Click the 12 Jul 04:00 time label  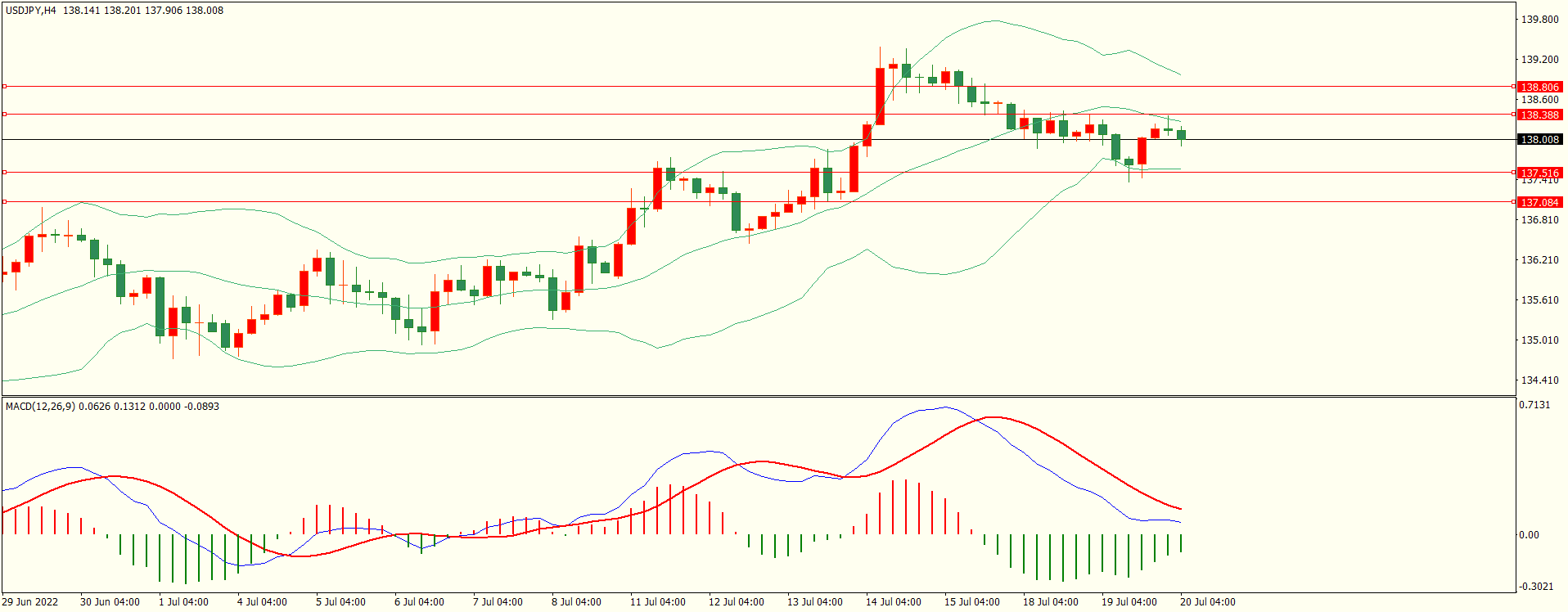click(737, 602)
